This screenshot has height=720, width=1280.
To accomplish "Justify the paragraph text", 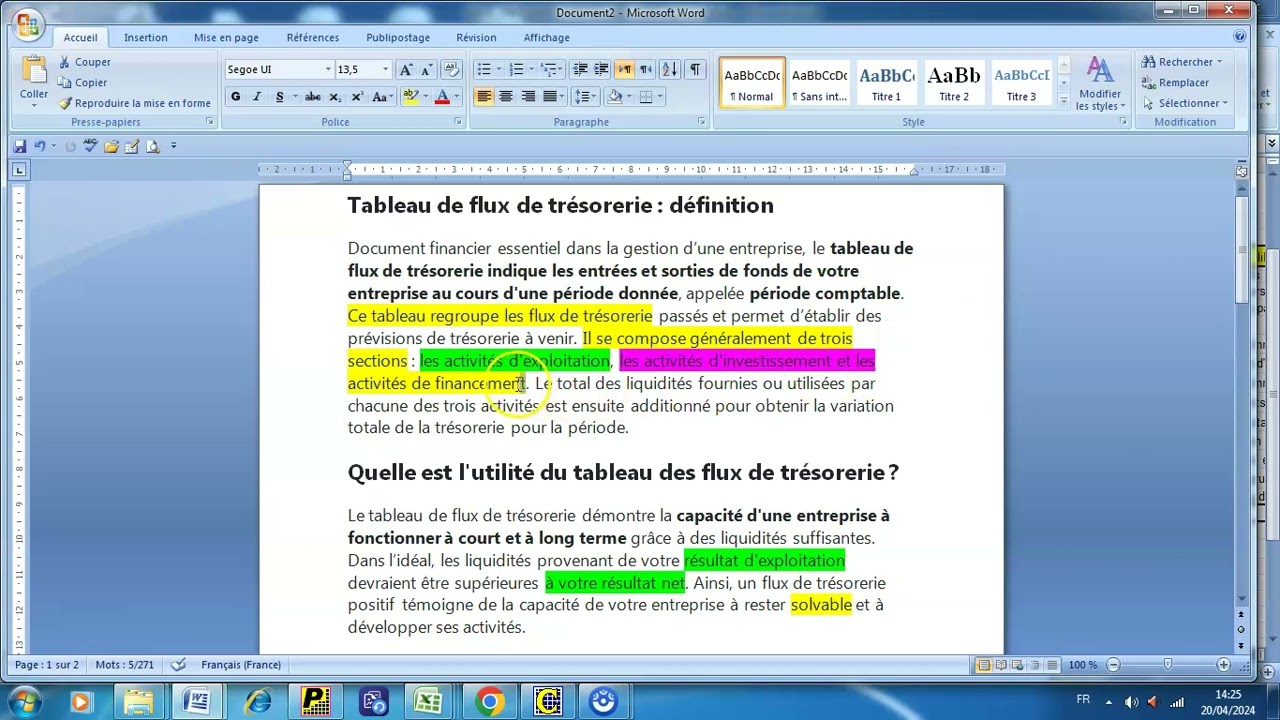I will click(x=550, y=97).
